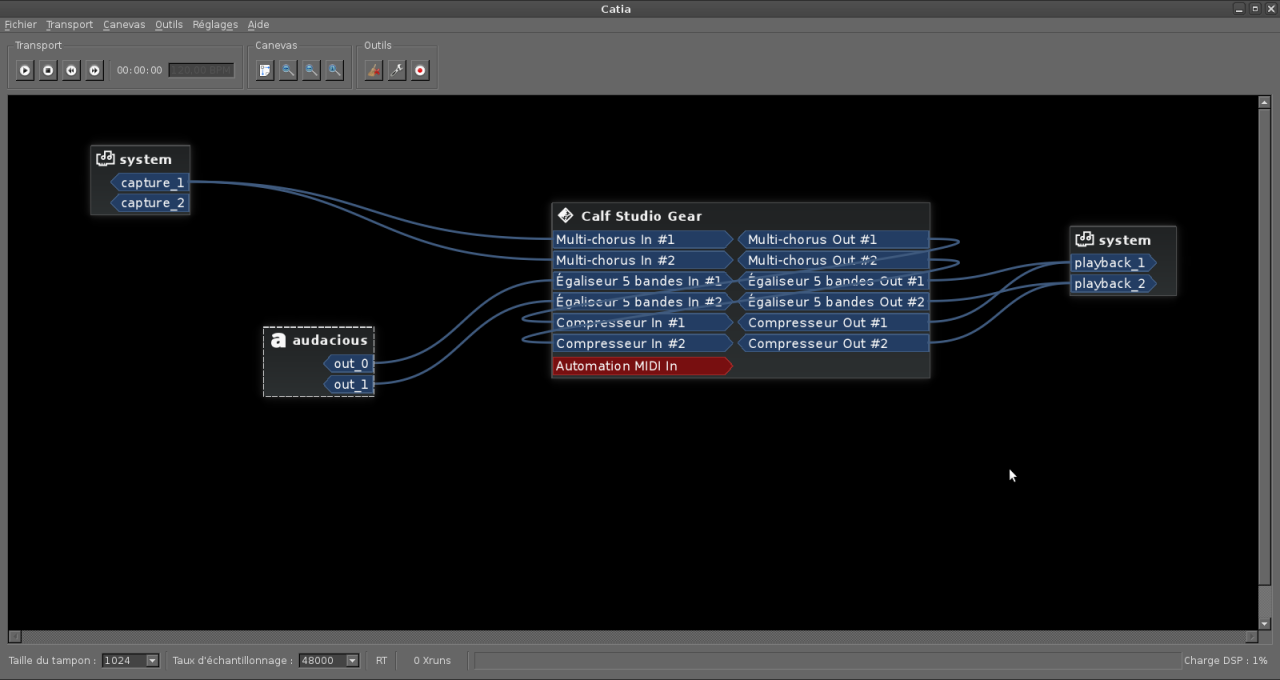Select the Multi-chorus In #2 port
Image resolution: width=1280 pixels, height=680 pixels.
coord(643,260)
